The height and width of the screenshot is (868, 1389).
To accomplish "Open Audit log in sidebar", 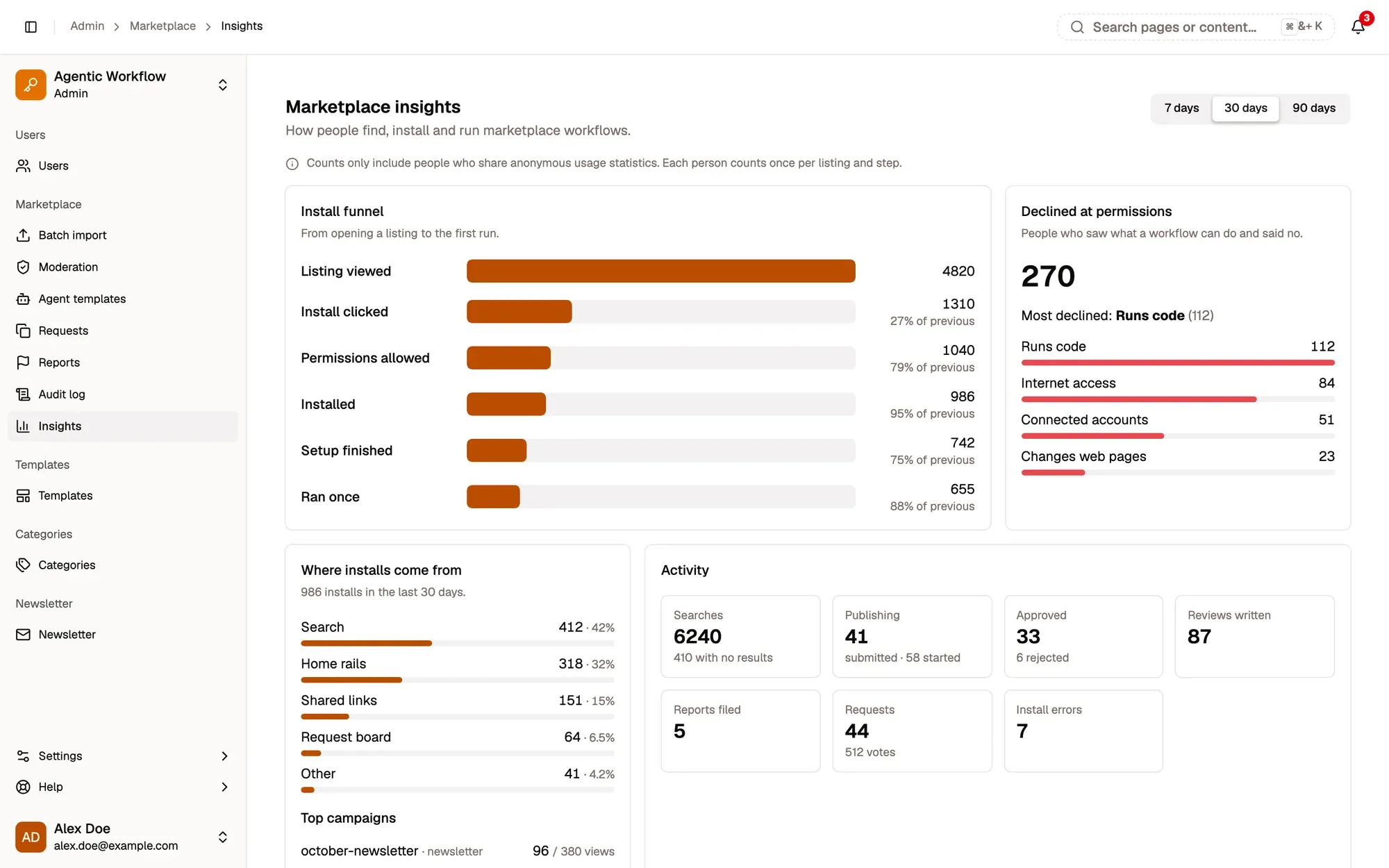I will coord(123,394).
